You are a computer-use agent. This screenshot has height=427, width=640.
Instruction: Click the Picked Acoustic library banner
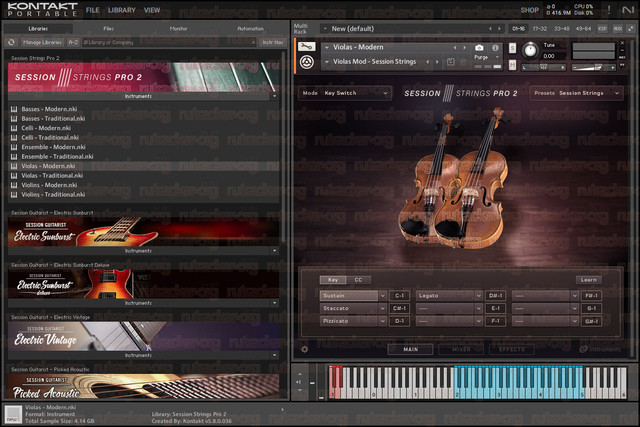tap(143, 386)
